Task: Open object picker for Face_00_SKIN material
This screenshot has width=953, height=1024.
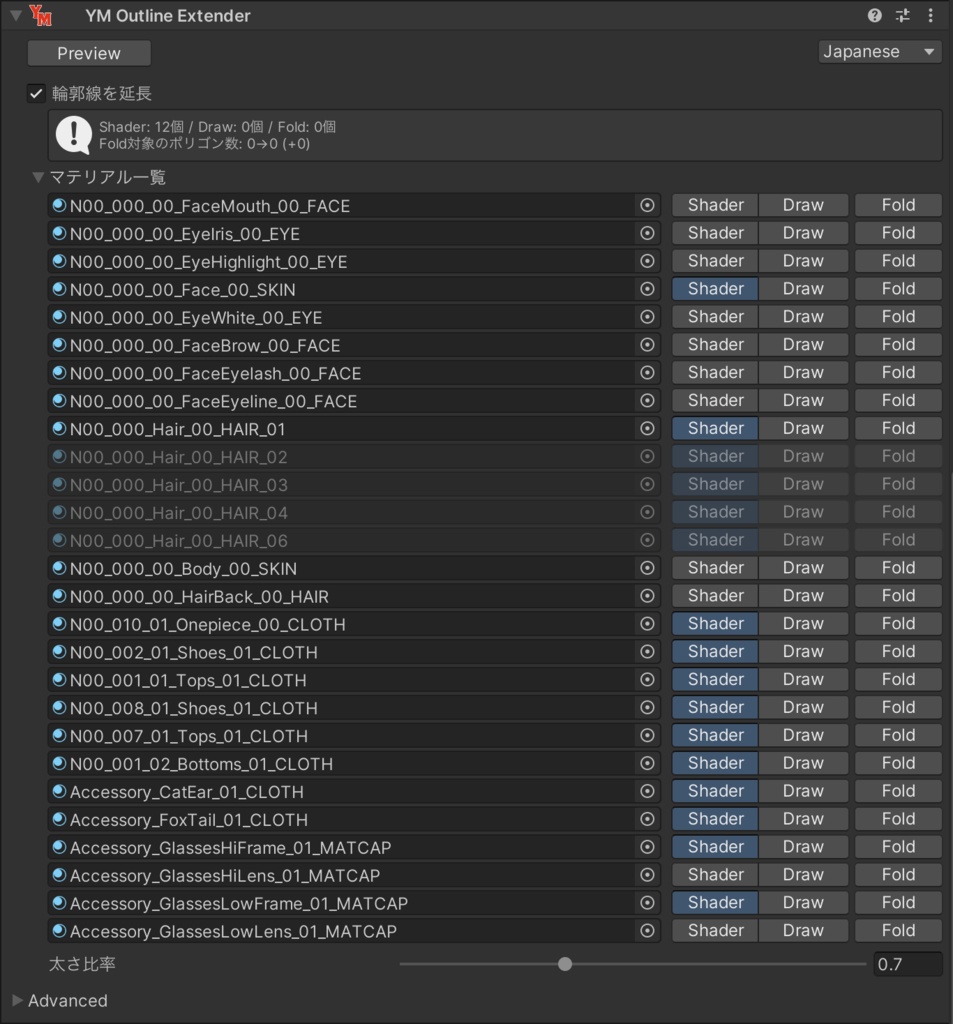Action: click(x=647, y=289)
